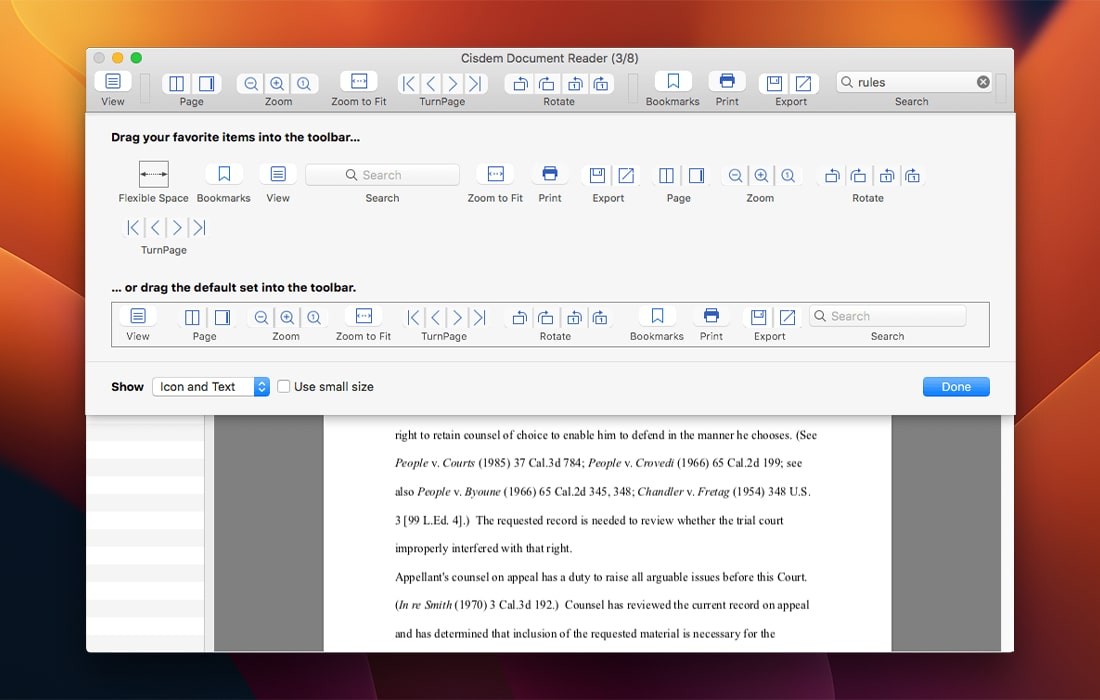
Task: Click Zoom to Fit in the top toolbar
Action: tap(359, 82)
